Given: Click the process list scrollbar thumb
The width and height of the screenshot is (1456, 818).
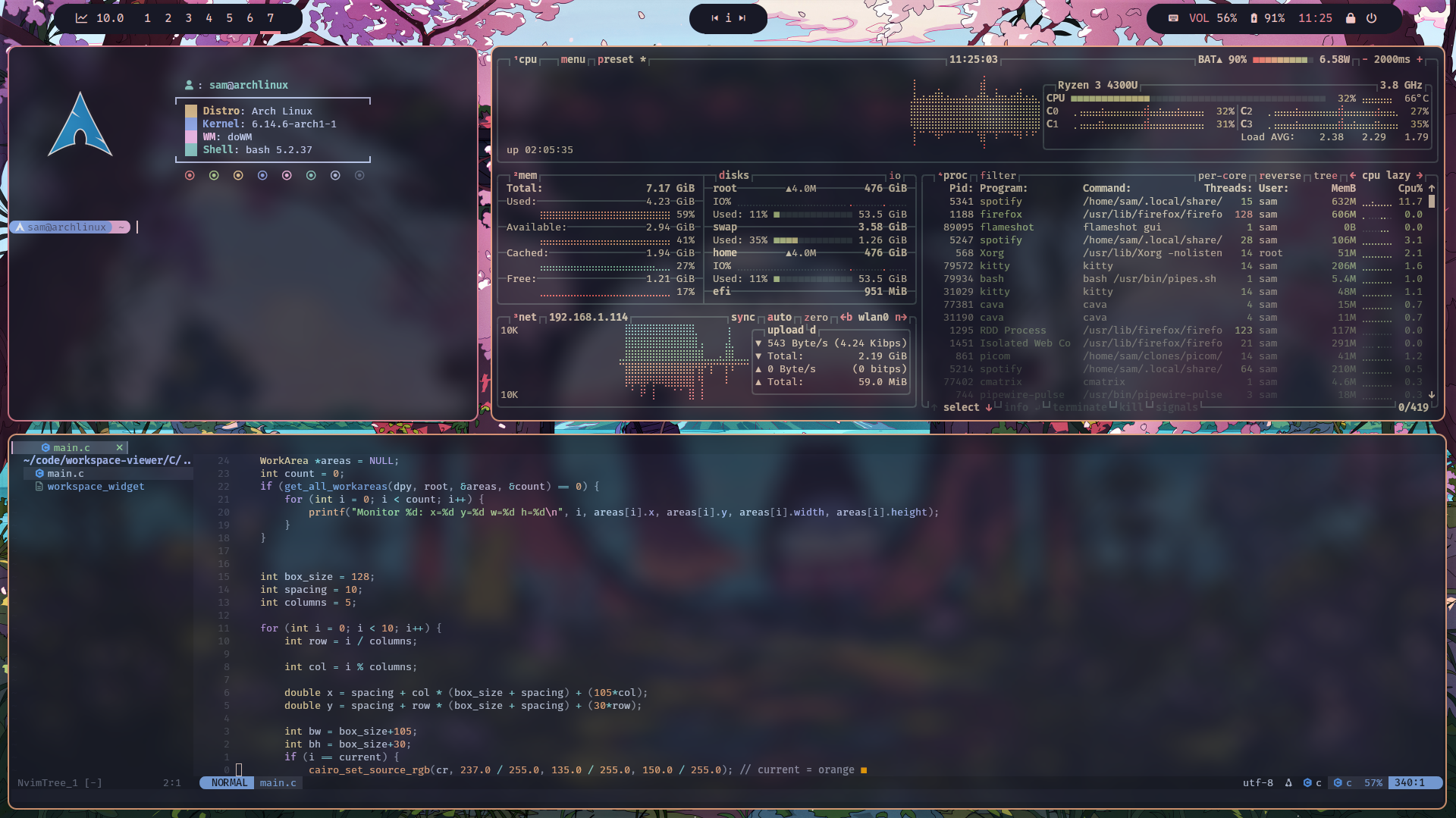Looking at the screenshot, I should click(x=1432, y=201).
